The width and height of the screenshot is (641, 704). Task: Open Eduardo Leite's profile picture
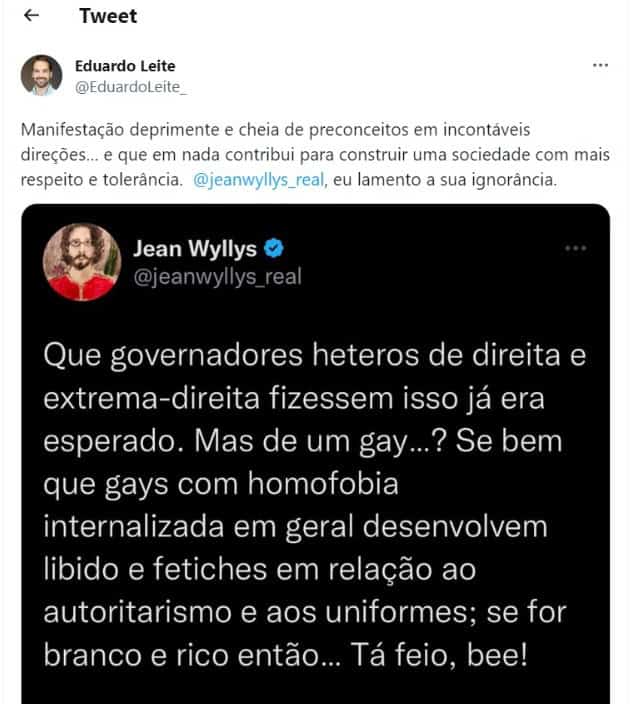point(41,75)
